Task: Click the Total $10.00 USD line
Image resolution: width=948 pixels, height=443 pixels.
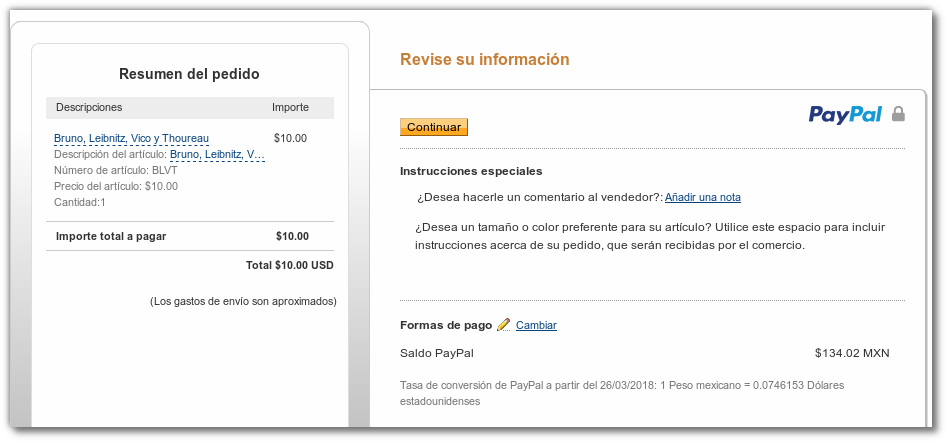Action: pos(289,266)
